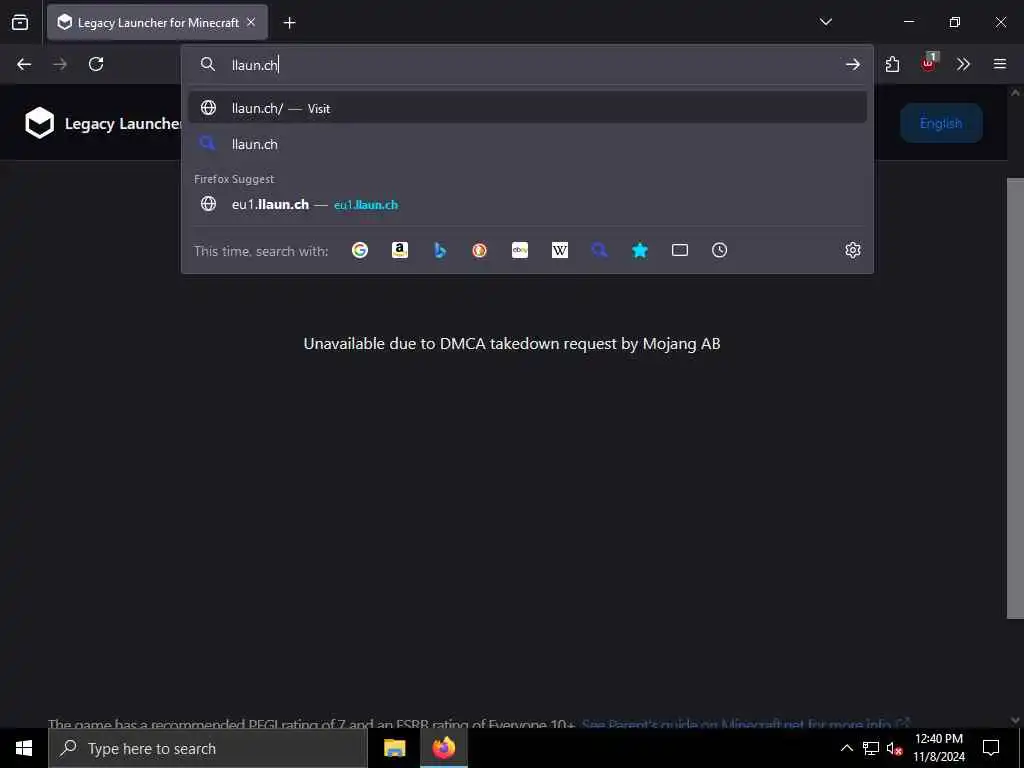Open the Windows Start menu
This screenshot has height=768, width=1024.
coord(24,748)
